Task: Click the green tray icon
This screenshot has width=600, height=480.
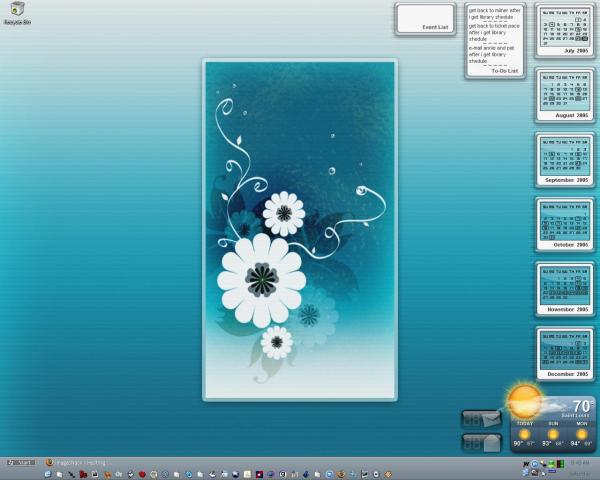Action: point(551,464)
